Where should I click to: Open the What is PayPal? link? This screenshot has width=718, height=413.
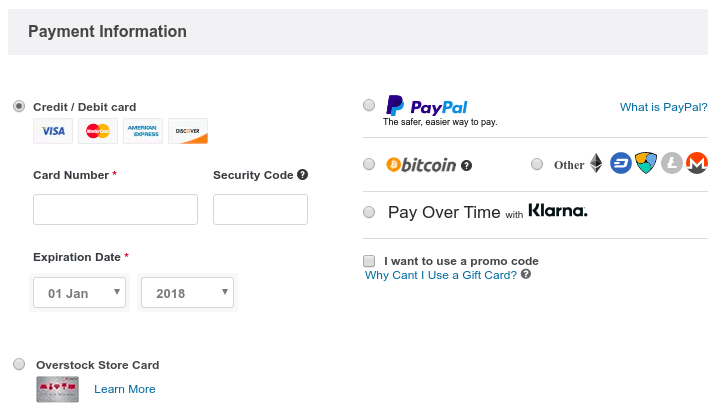[663, 107]
